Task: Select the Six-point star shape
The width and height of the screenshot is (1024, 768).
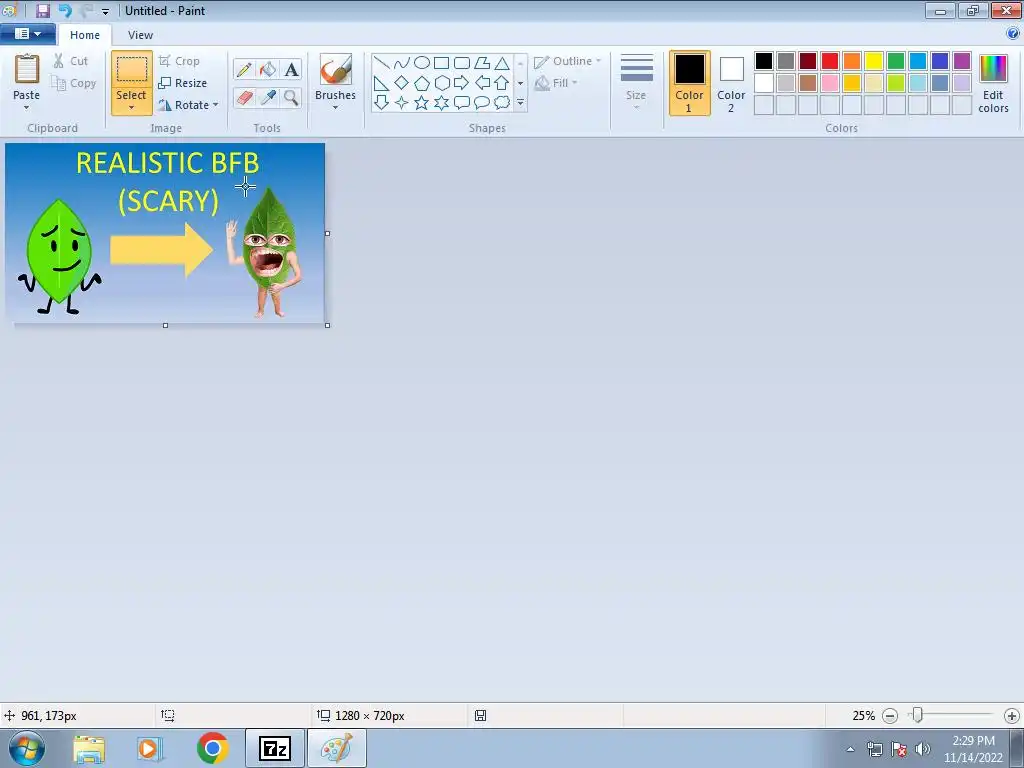Action: click(x=442, y=103)
